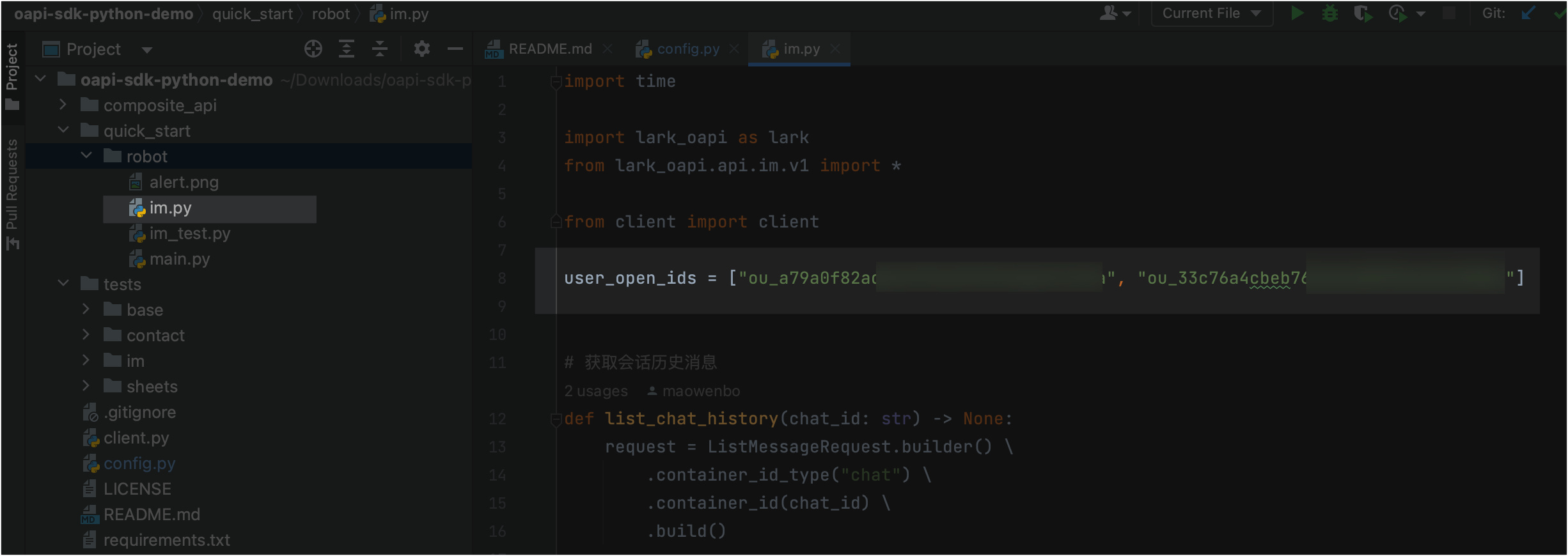Collapse the tests folder
Screen dimensions: 1568x556
coord(63,284)
